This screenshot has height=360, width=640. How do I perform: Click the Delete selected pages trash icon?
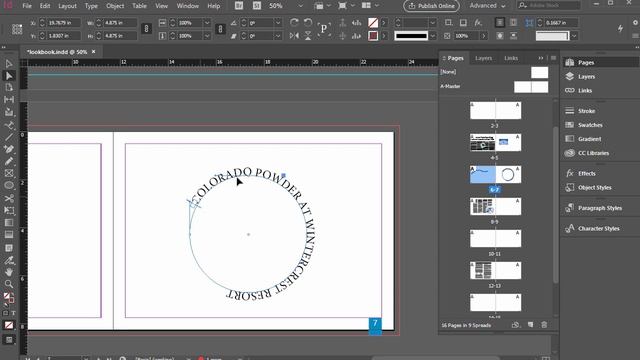(544, 325)
